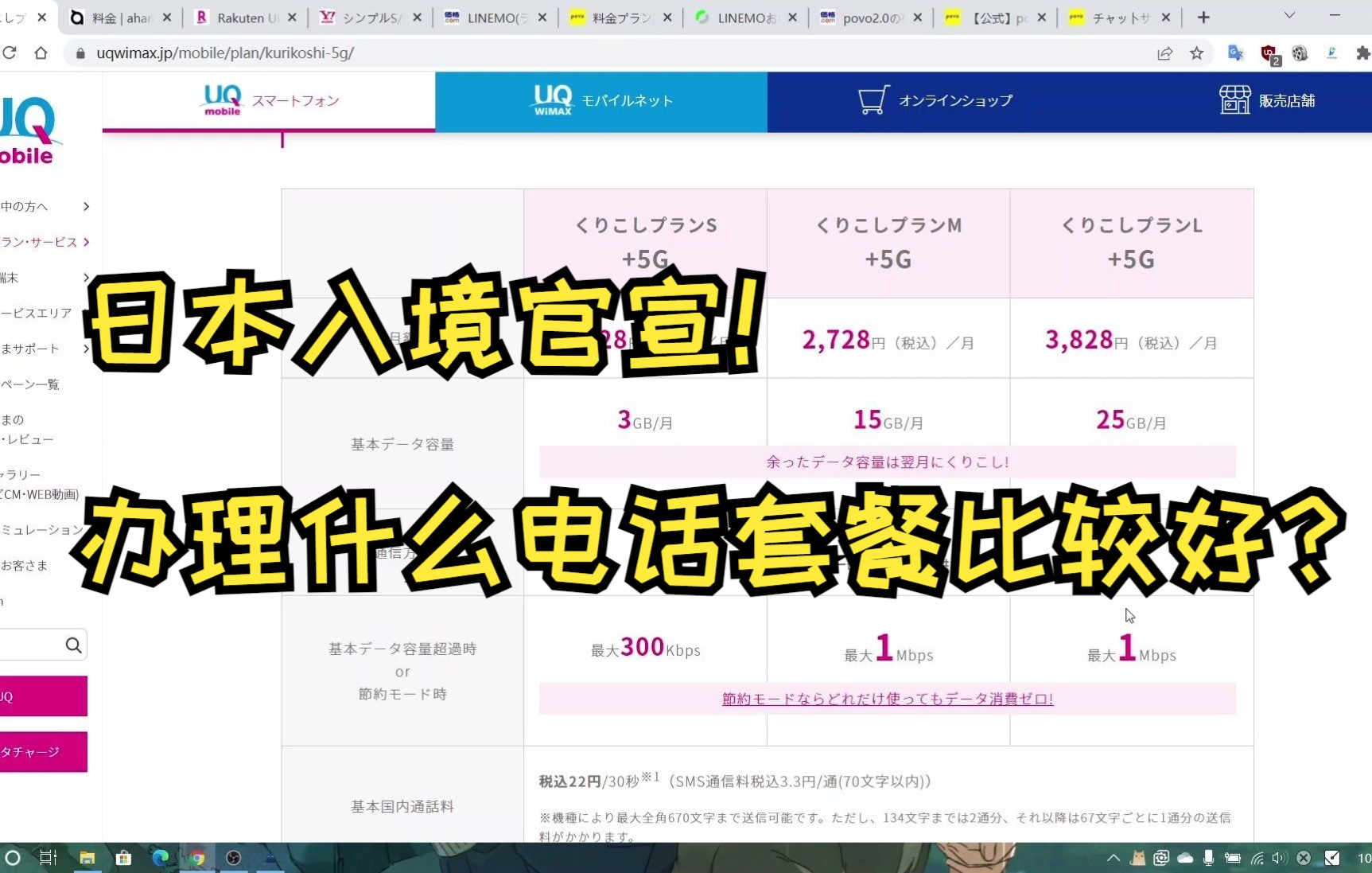The image size is (1372, 873).
Task: Click the 25GB/月 data capacity cell
Action: click(1132, 420)
